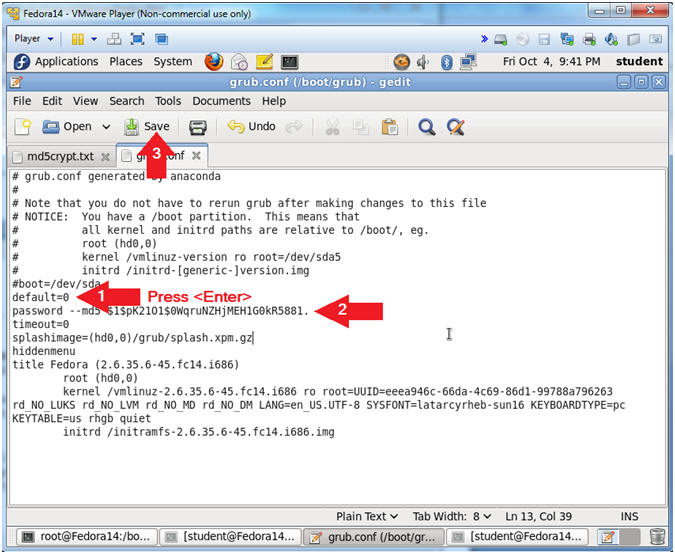Launch the mail client icon on panel
The width and height of the screenshot is (675, 554).
(x=239, y=62)
